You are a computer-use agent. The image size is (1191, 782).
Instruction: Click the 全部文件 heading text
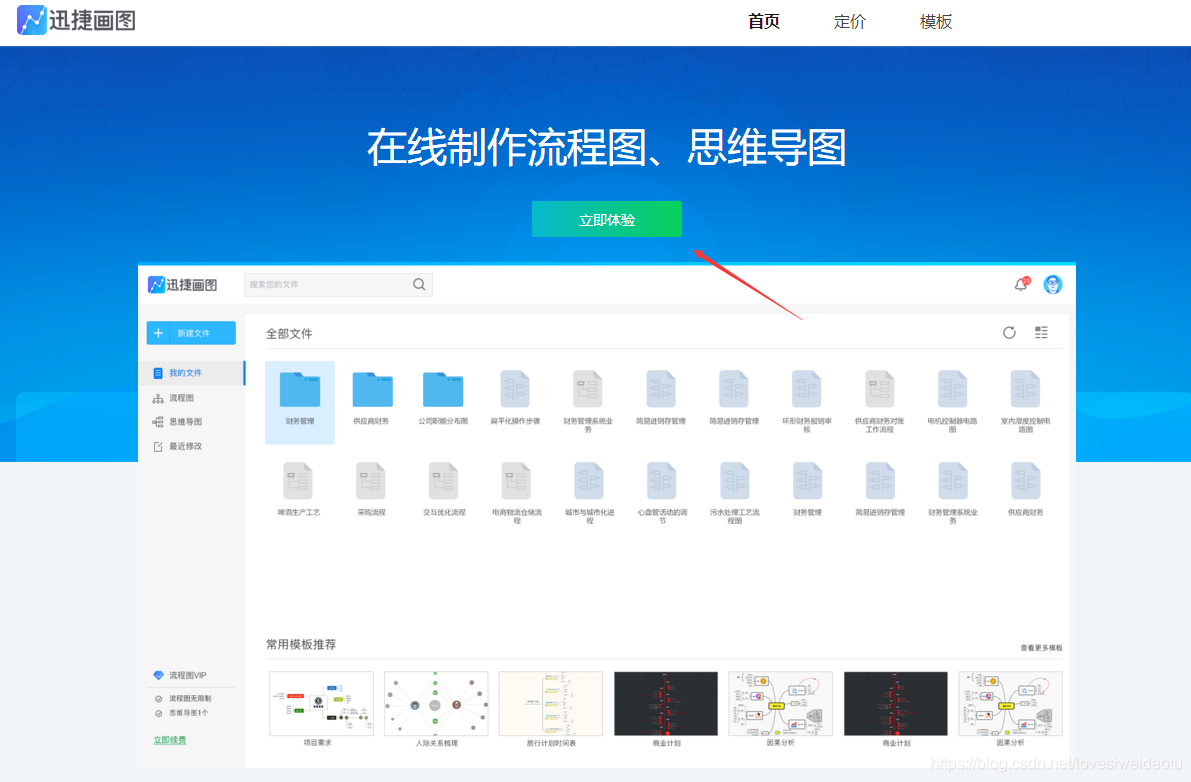pyautogui.click(x=289, y=333)
